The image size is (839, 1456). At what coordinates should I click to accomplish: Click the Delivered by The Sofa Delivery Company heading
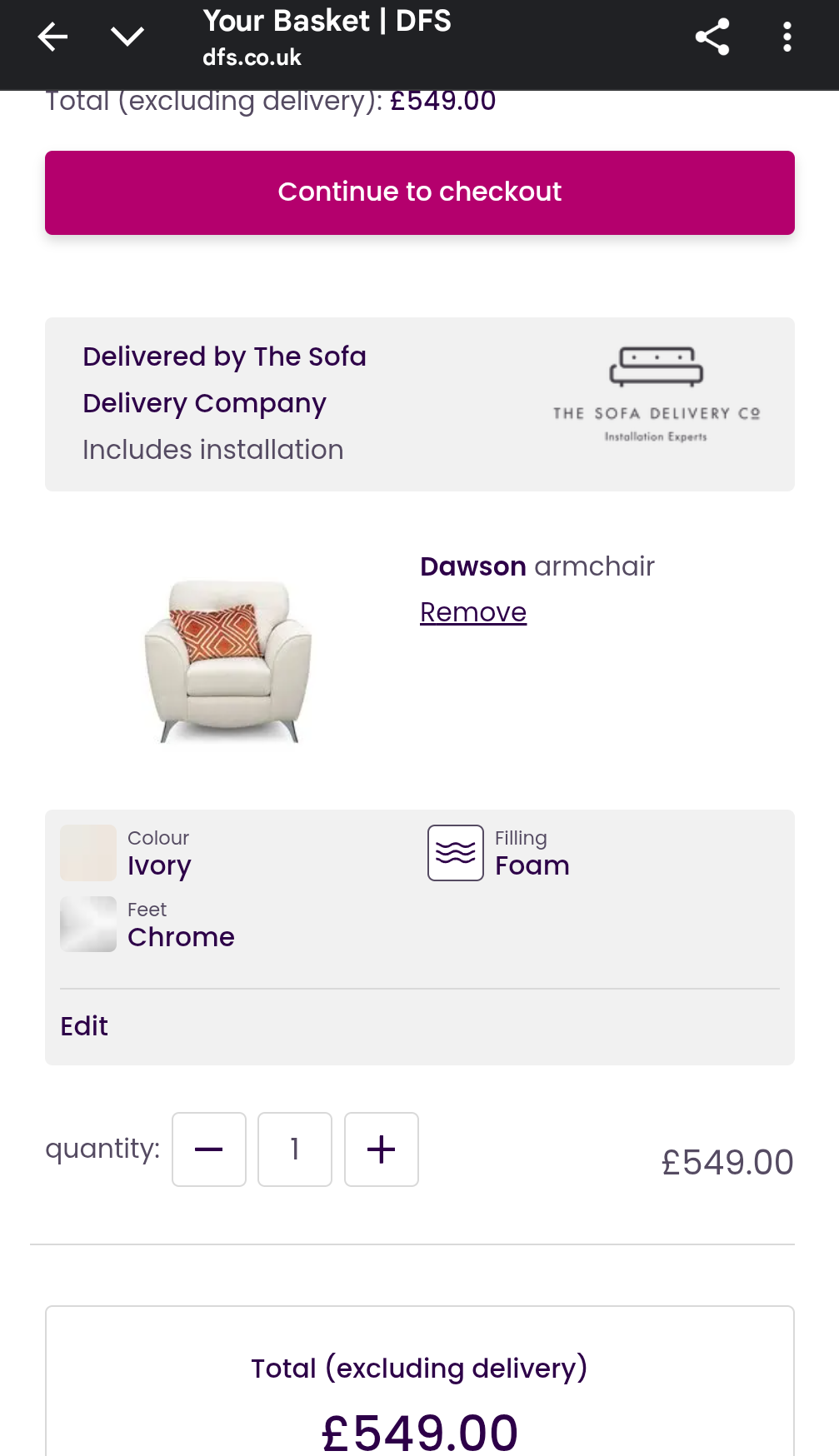pos(224,380)
